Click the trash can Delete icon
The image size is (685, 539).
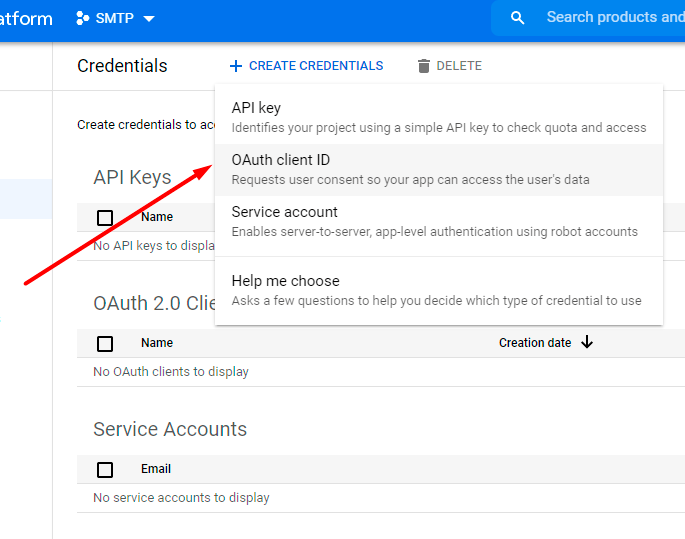coord(424,66)
